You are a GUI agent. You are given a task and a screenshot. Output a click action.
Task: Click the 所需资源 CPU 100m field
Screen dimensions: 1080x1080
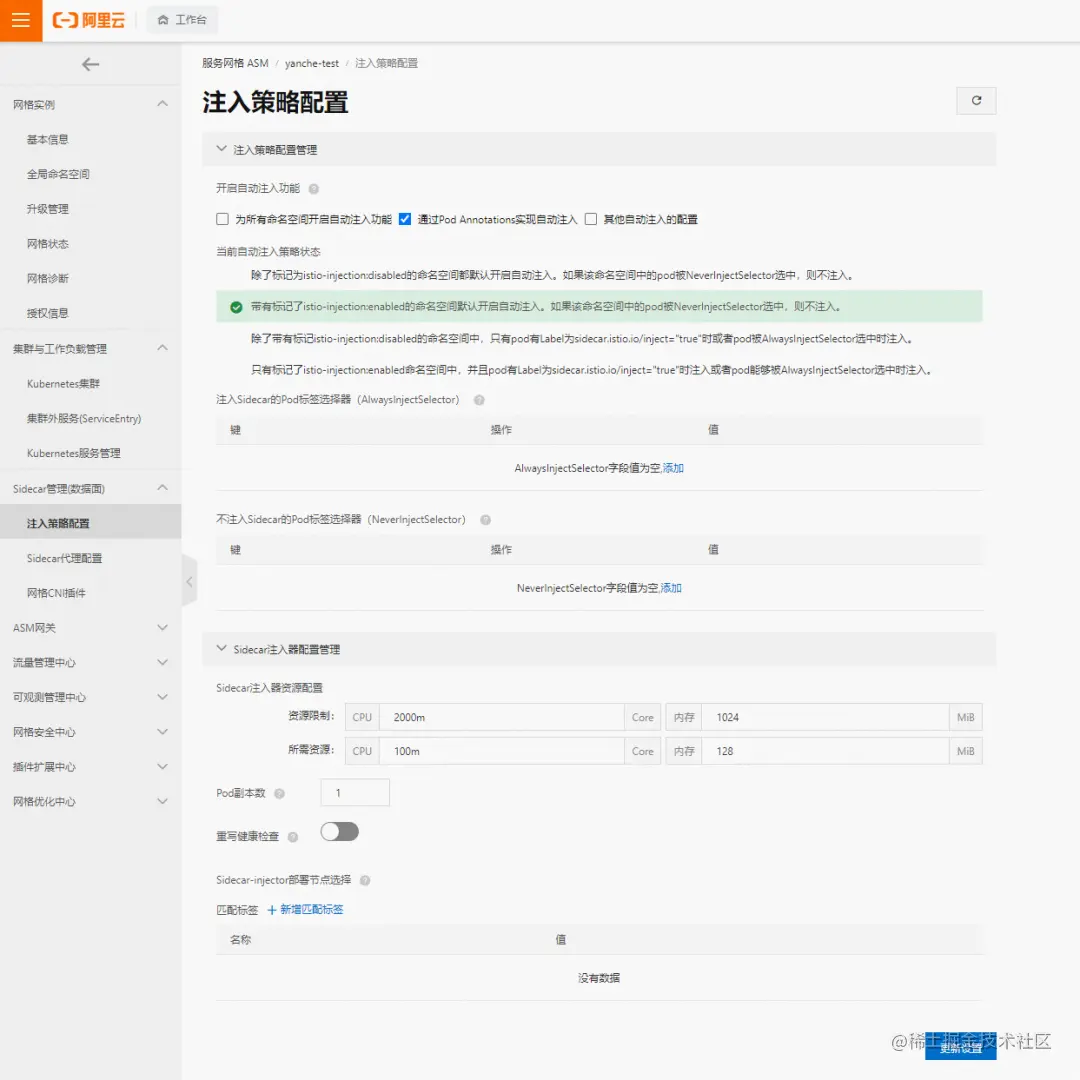501,751
